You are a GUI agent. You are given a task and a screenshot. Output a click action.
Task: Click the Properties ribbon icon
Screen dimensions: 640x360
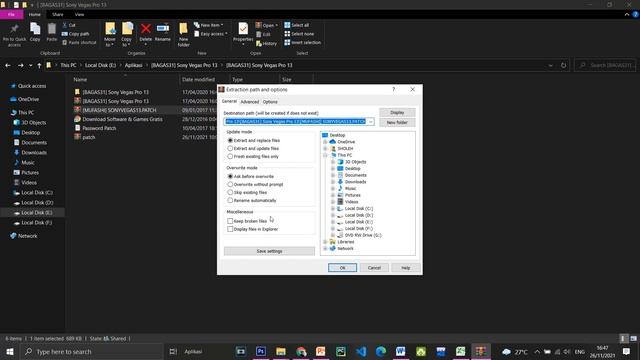(243, 29)
